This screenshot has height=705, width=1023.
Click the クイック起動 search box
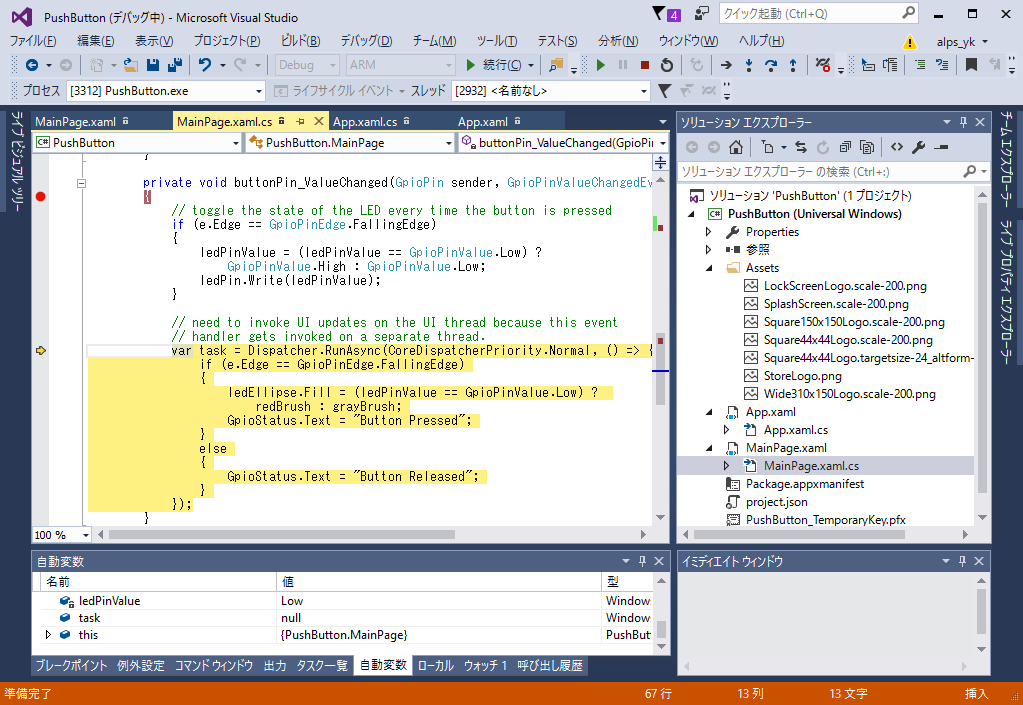click(819, 14)
